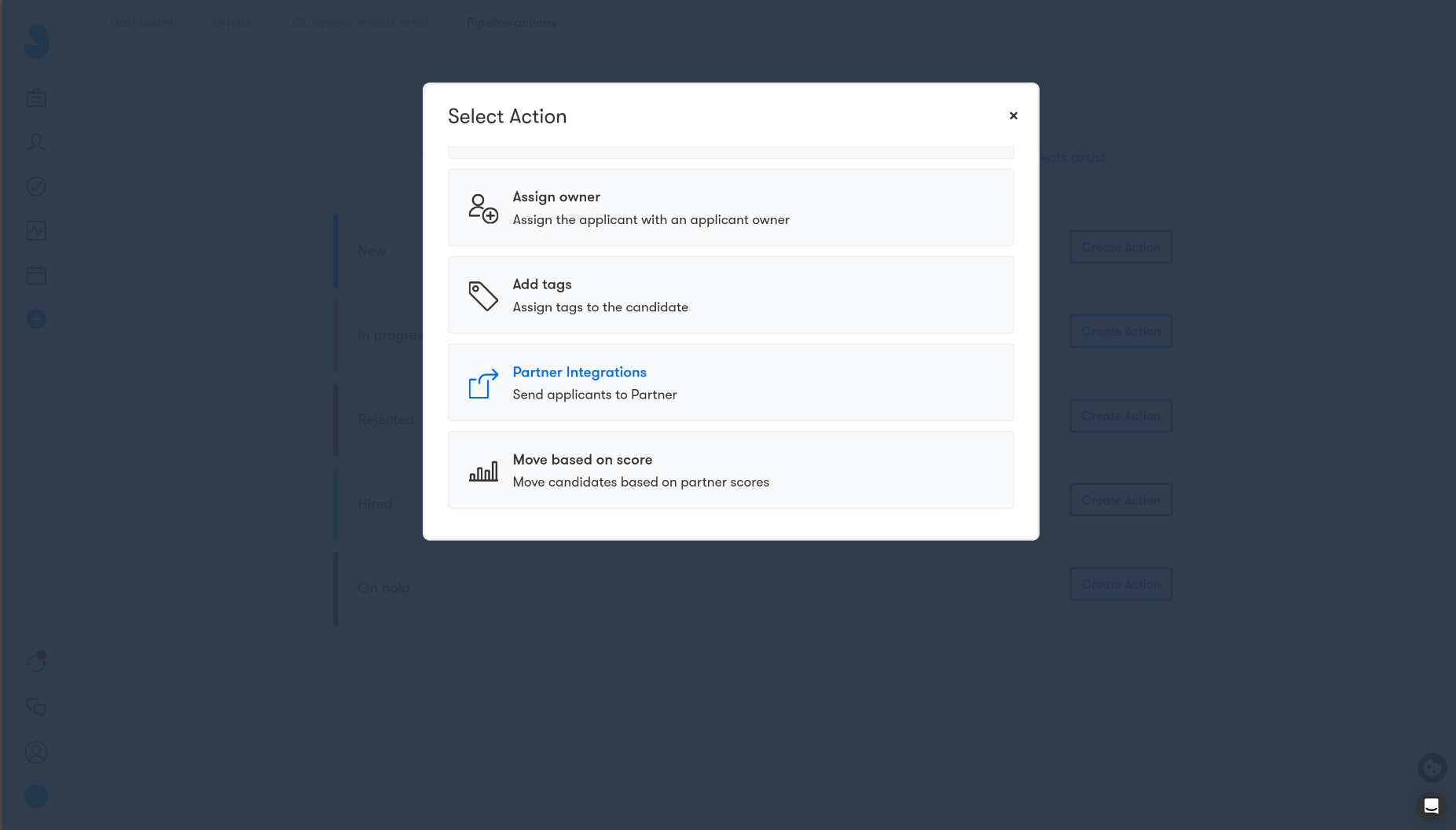Open the chat messages icon in the sidebar
1456x830 pixels.
click(36, 707)
